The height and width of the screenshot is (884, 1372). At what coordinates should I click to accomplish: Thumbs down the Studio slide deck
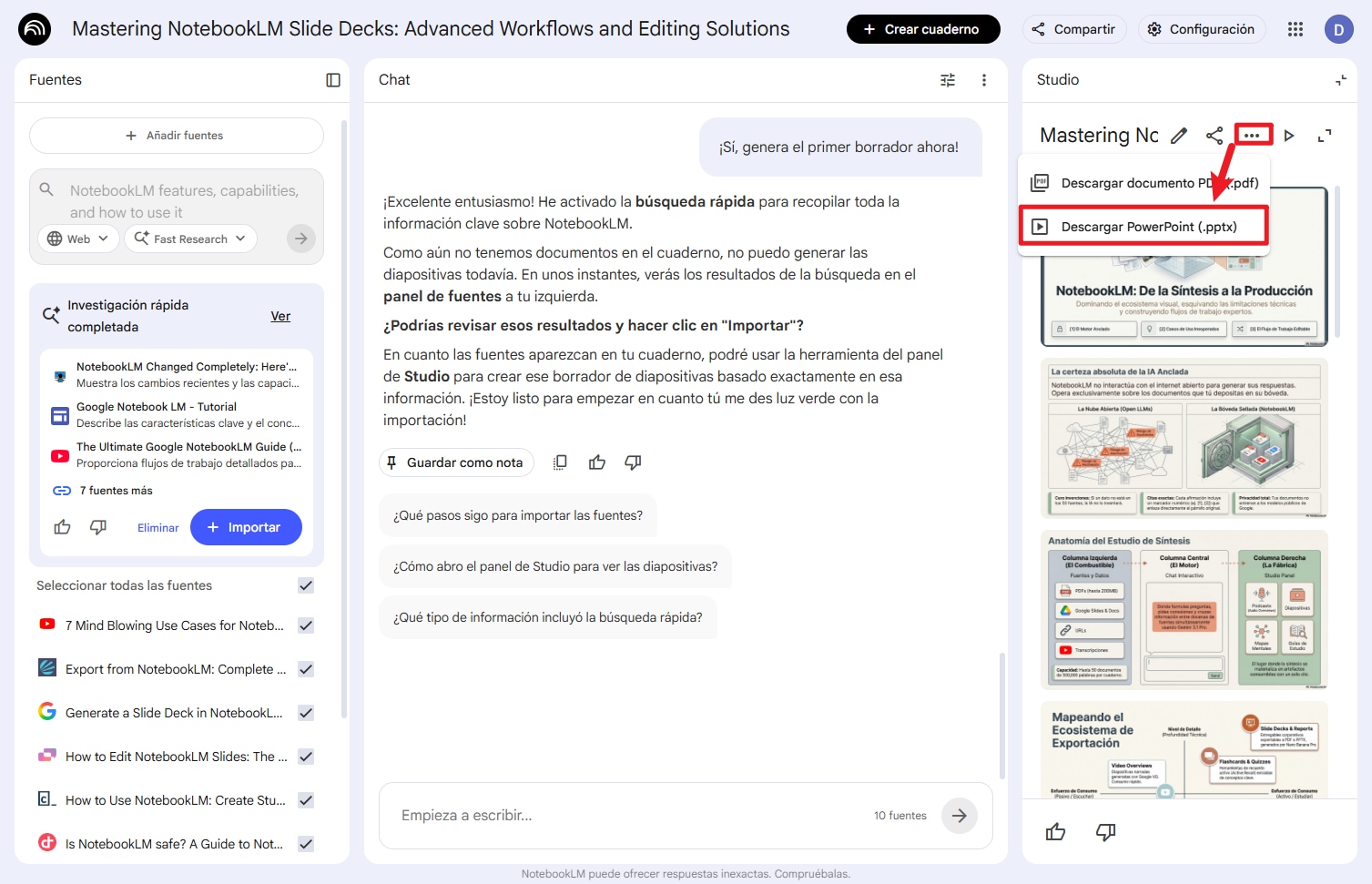click(x=1106, y=832)
